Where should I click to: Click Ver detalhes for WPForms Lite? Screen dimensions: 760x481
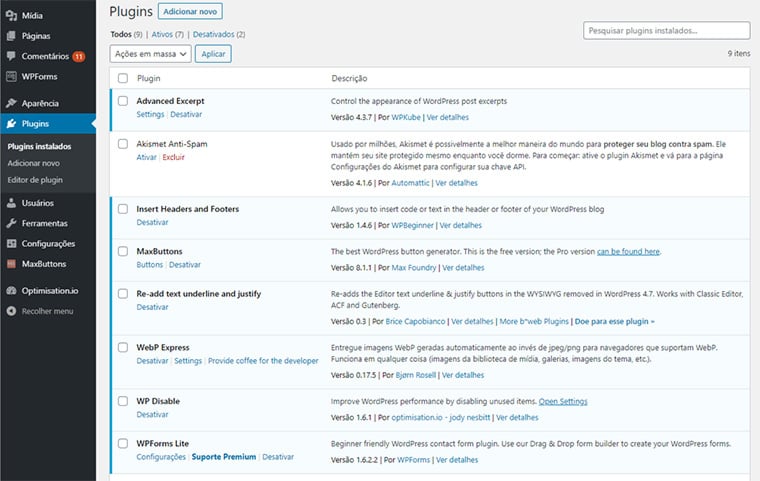click(457, 460)
